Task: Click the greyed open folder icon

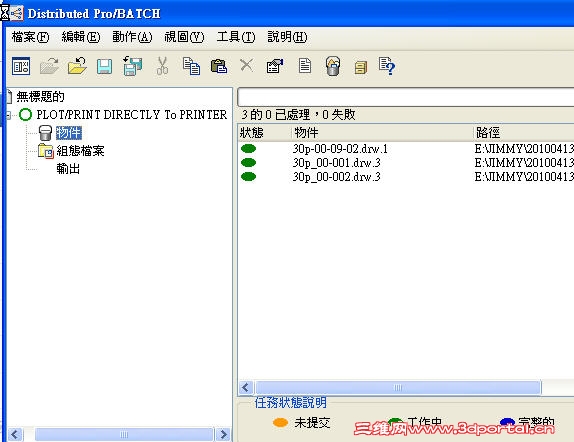Action: pyautogui.click(x=49, y=66)
